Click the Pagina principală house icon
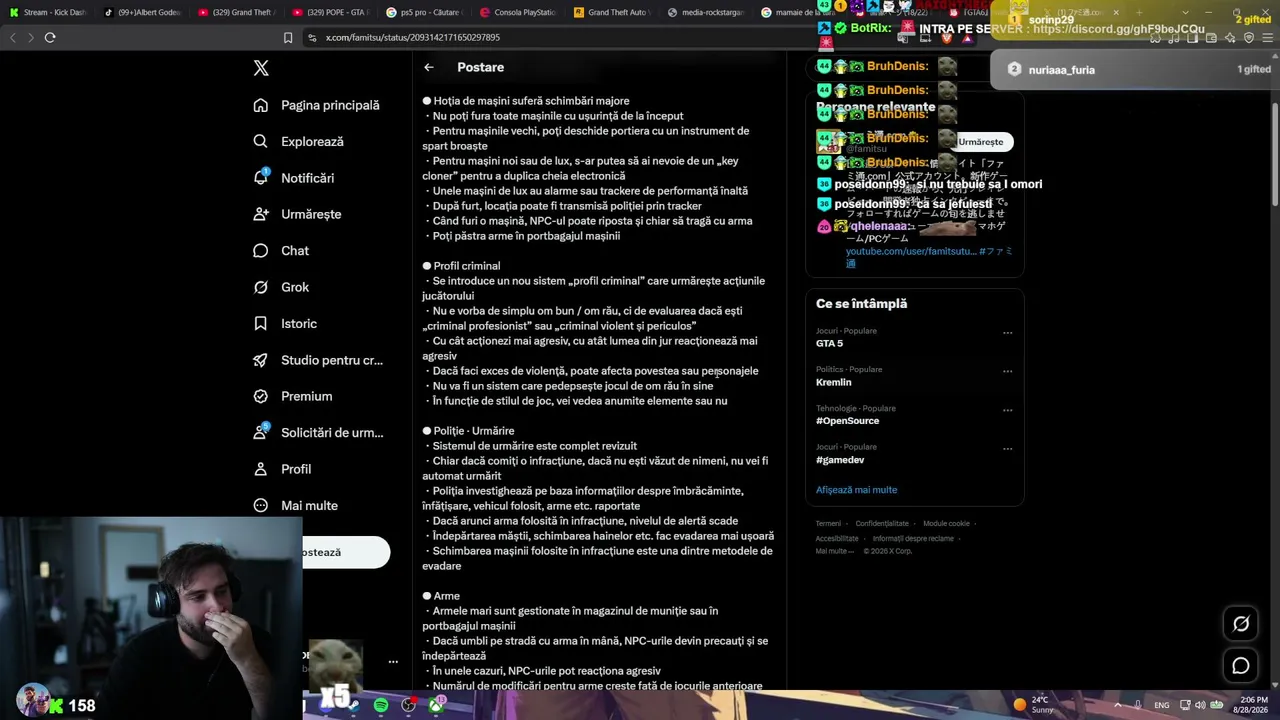1280x720 pixels. (261, 105)
